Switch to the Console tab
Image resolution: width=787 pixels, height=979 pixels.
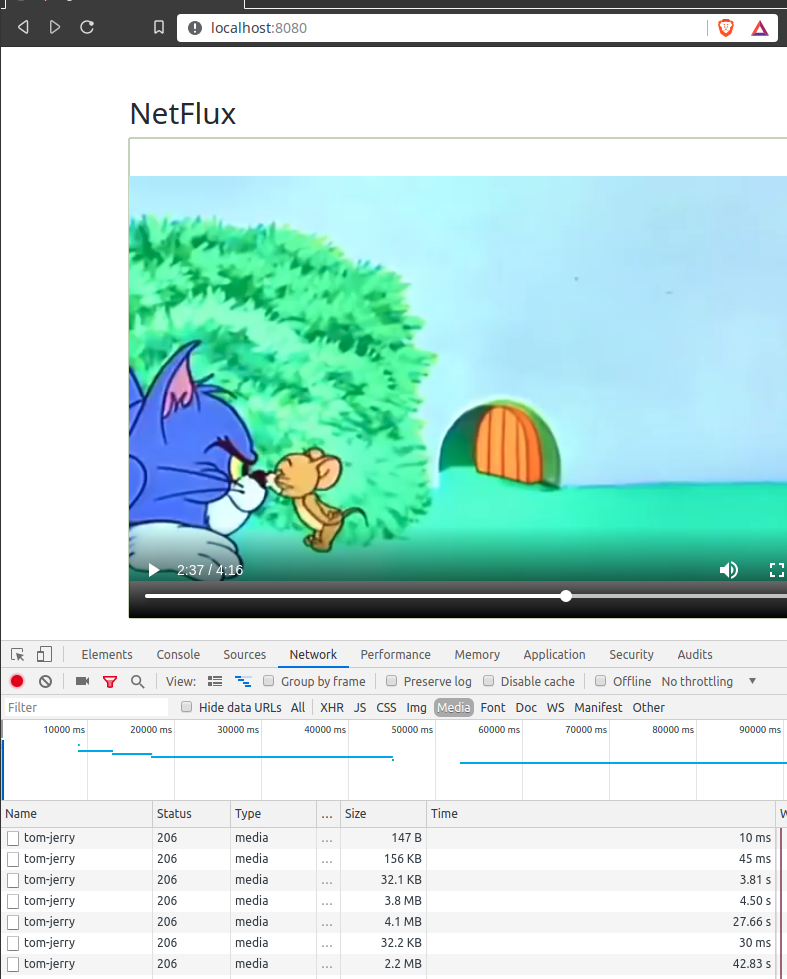[x=178, y=654]
